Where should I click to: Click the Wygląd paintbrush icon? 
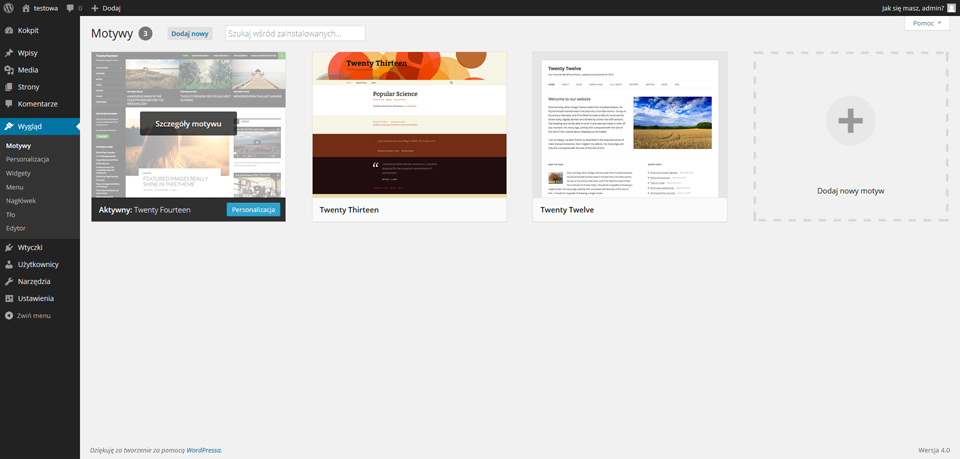point(9,127)
